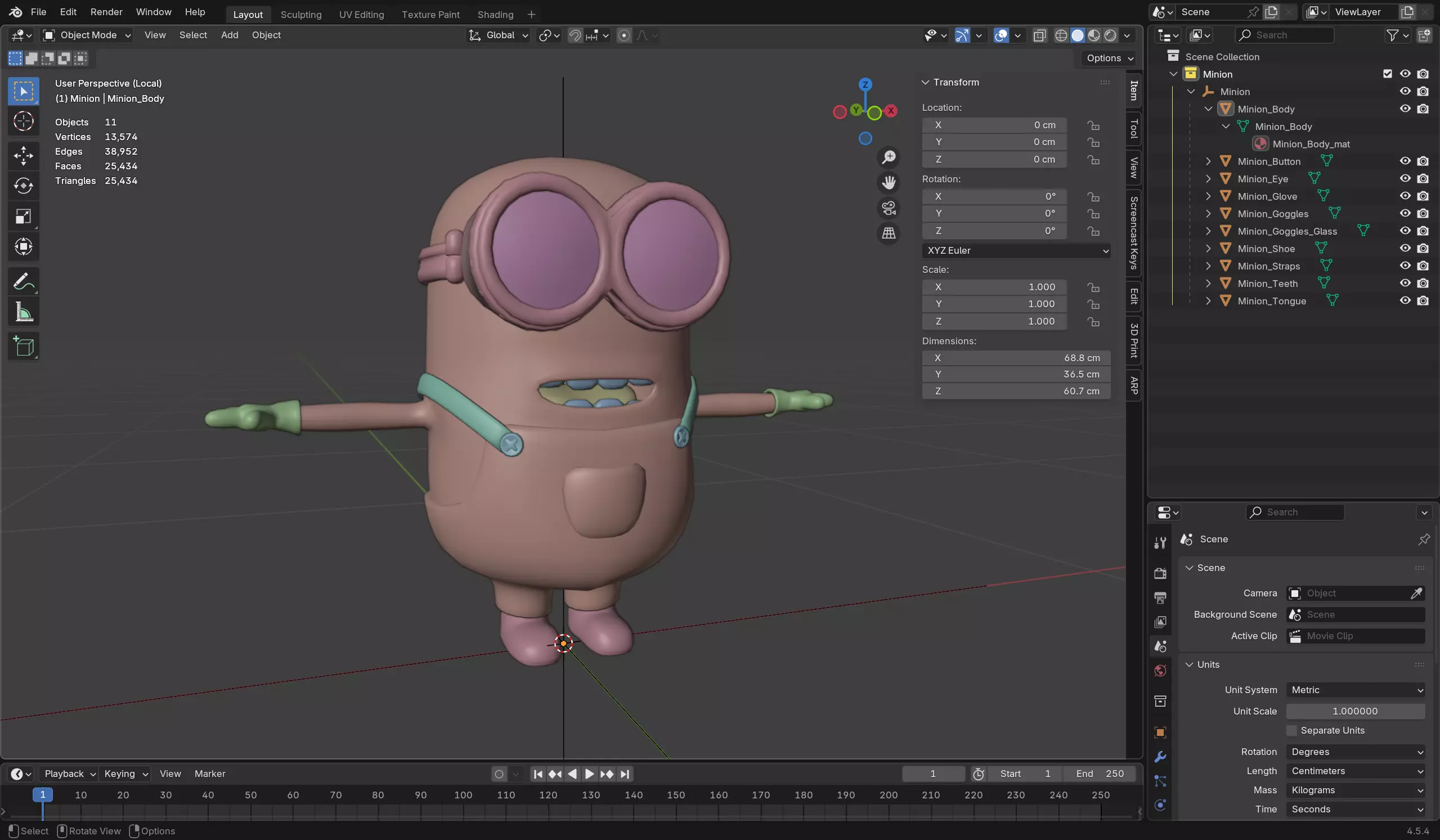Select the Add Cube tool

(x=24, y=346)
